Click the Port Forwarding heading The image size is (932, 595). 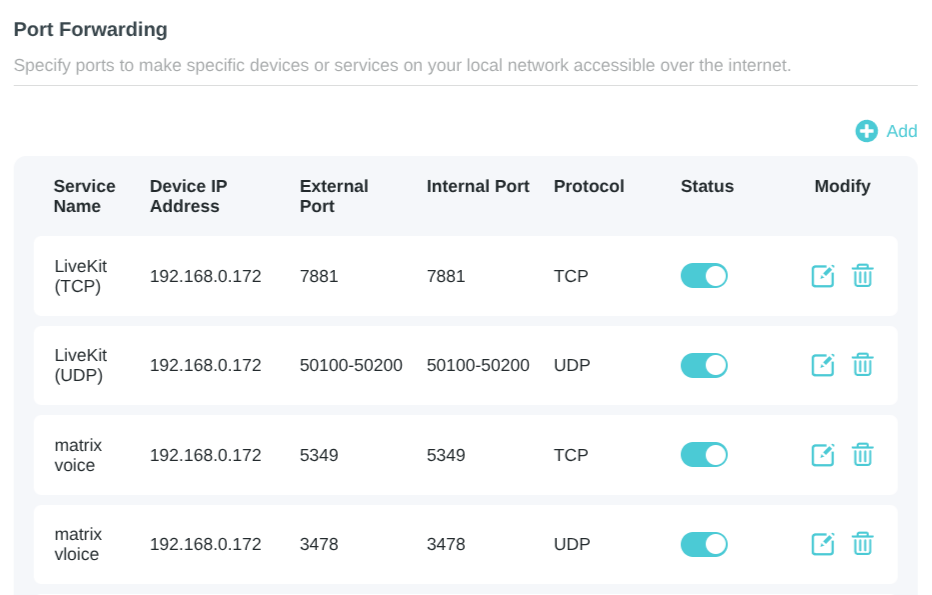click(90, 29)
